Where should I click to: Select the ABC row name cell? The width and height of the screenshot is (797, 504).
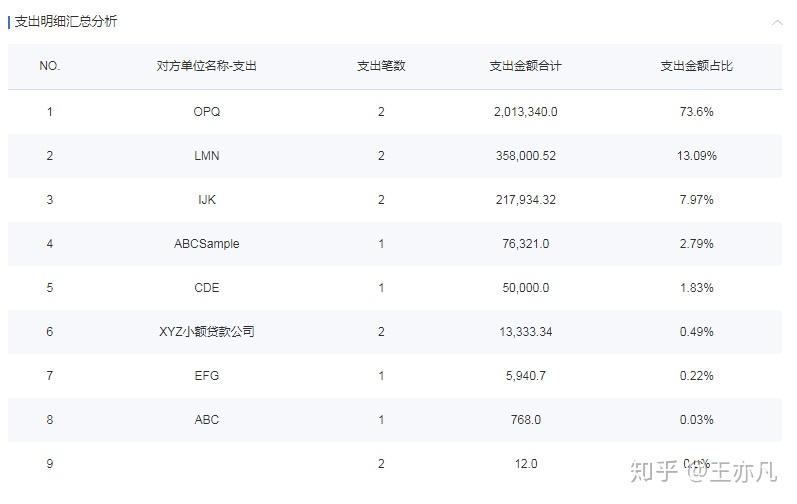207,420
